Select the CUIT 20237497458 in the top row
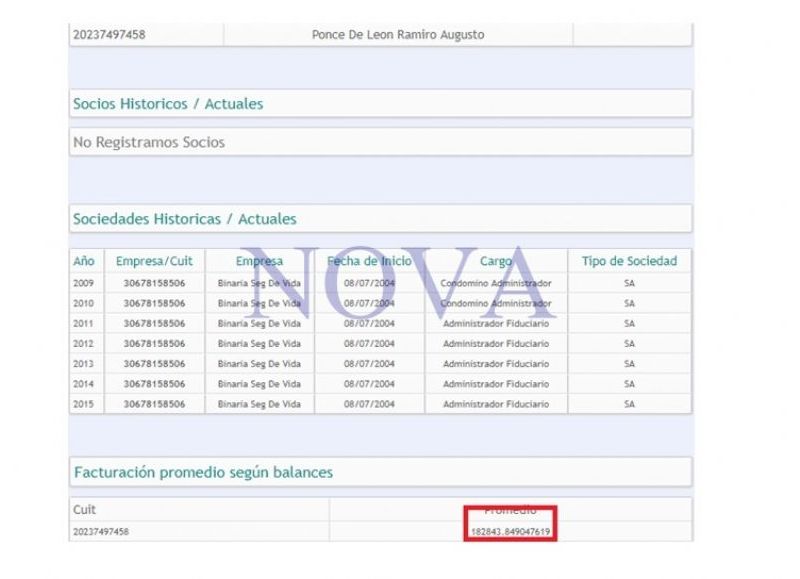 click(x=109, y=35)
